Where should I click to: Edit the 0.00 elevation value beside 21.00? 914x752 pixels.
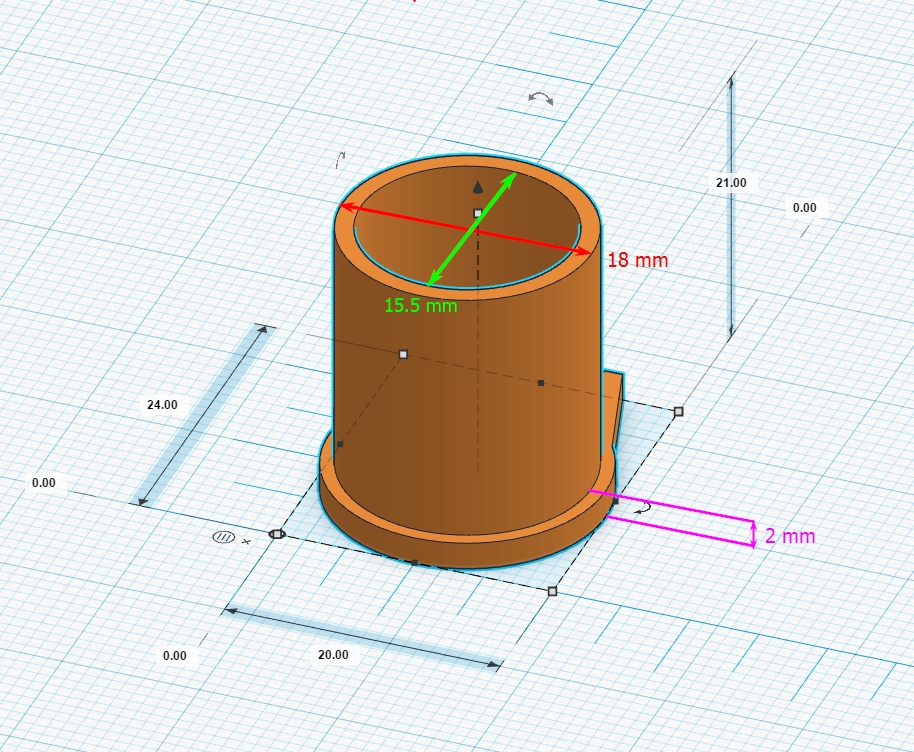804,208
